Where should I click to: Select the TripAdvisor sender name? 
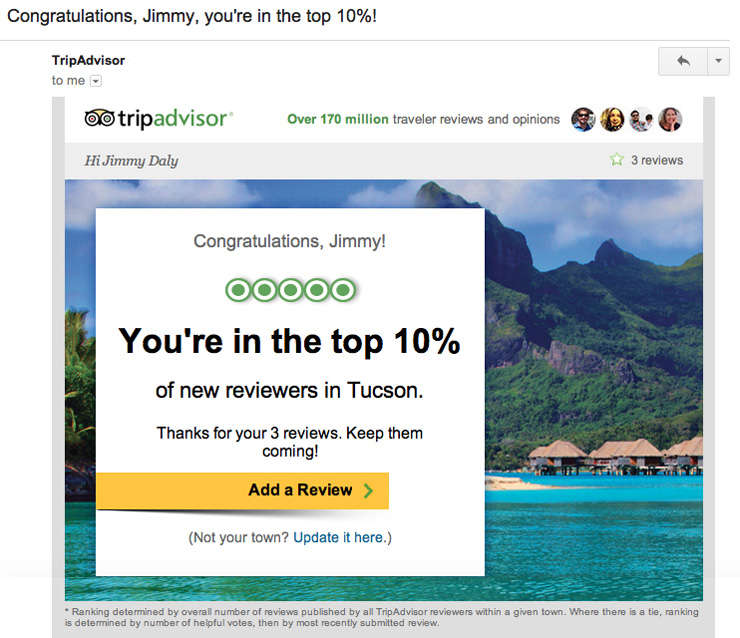coord(88,60)
